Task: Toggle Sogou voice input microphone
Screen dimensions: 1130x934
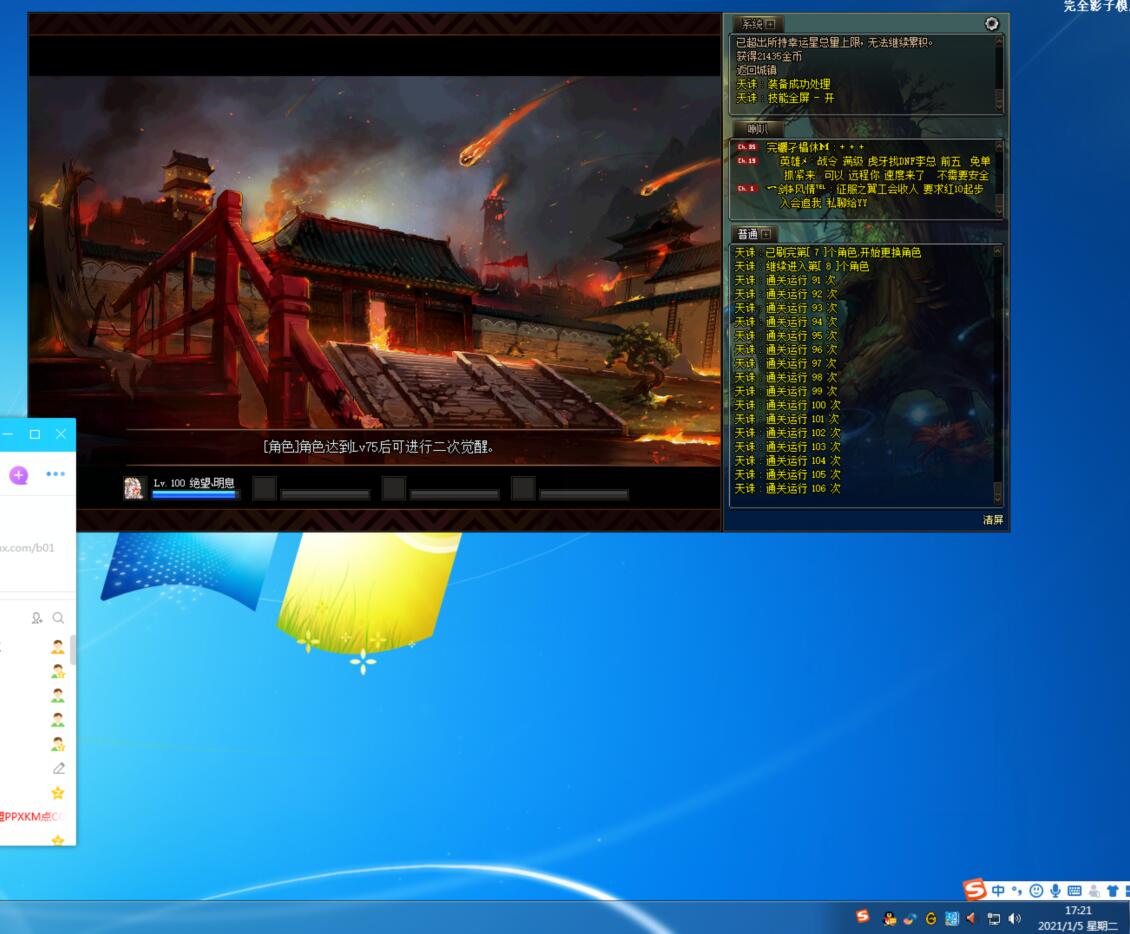Action: click(1055, 890)
